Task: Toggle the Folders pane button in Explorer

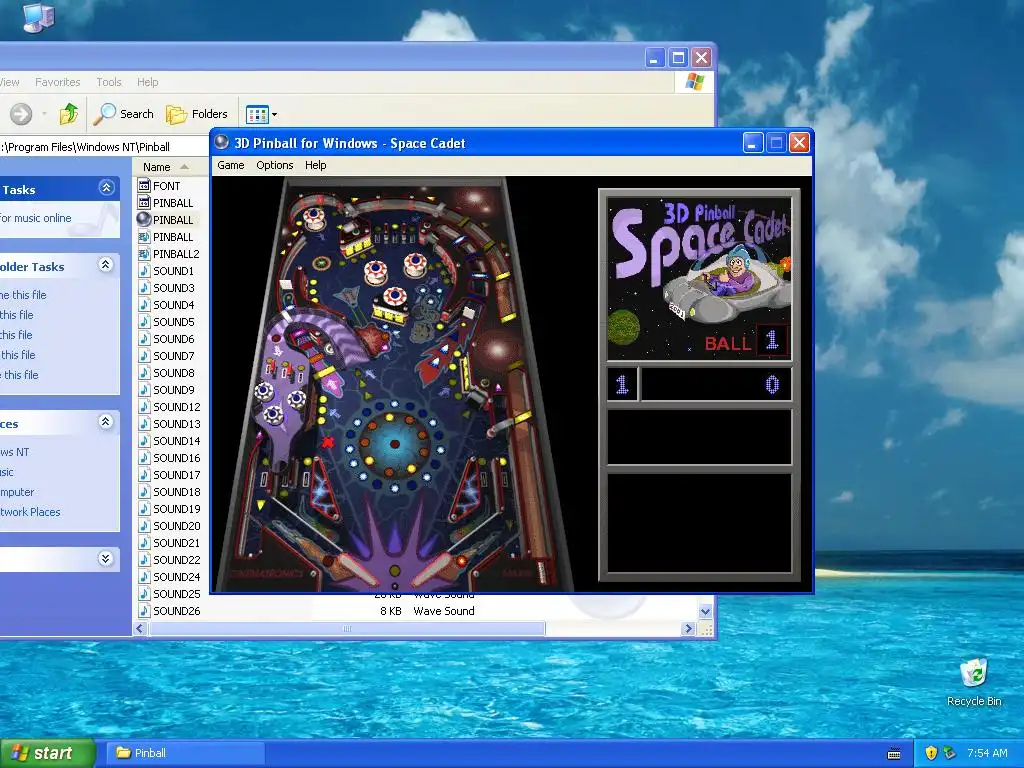Action: click(x=197, y=114)
